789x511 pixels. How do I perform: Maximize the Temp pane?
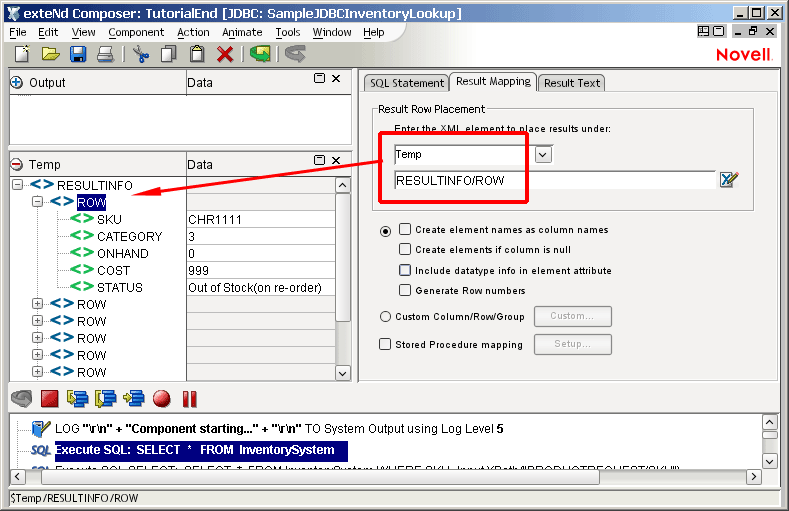pyautogui.click(x=320, y=160)
